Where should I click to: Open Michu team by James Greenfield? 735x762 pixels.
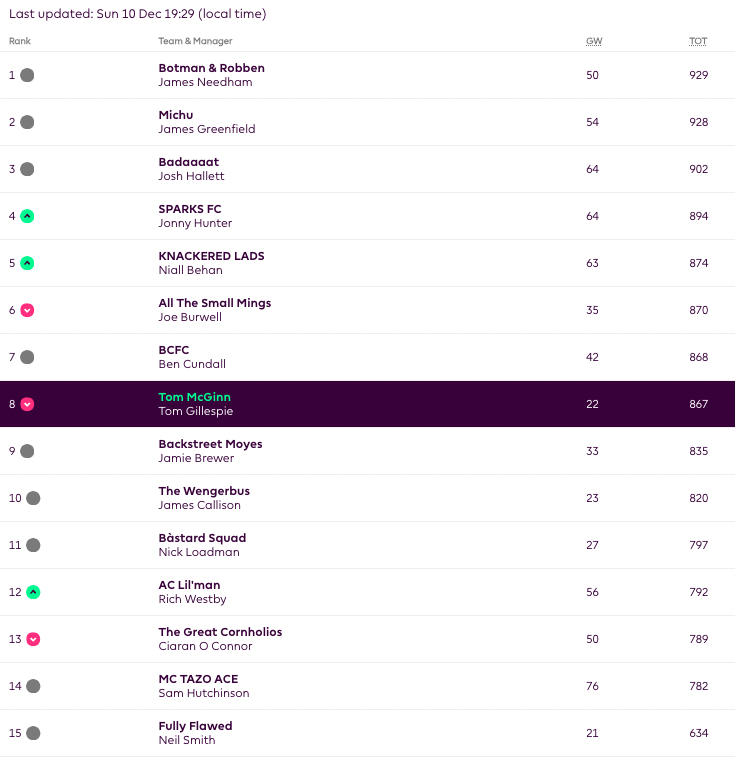pos(176,115)
